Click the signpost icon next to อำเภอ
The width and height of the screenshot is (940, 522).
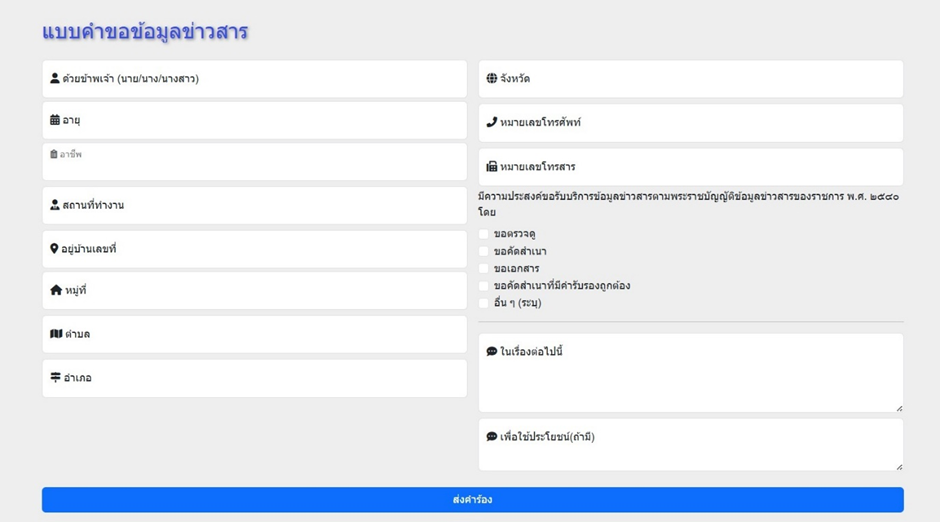56,378
